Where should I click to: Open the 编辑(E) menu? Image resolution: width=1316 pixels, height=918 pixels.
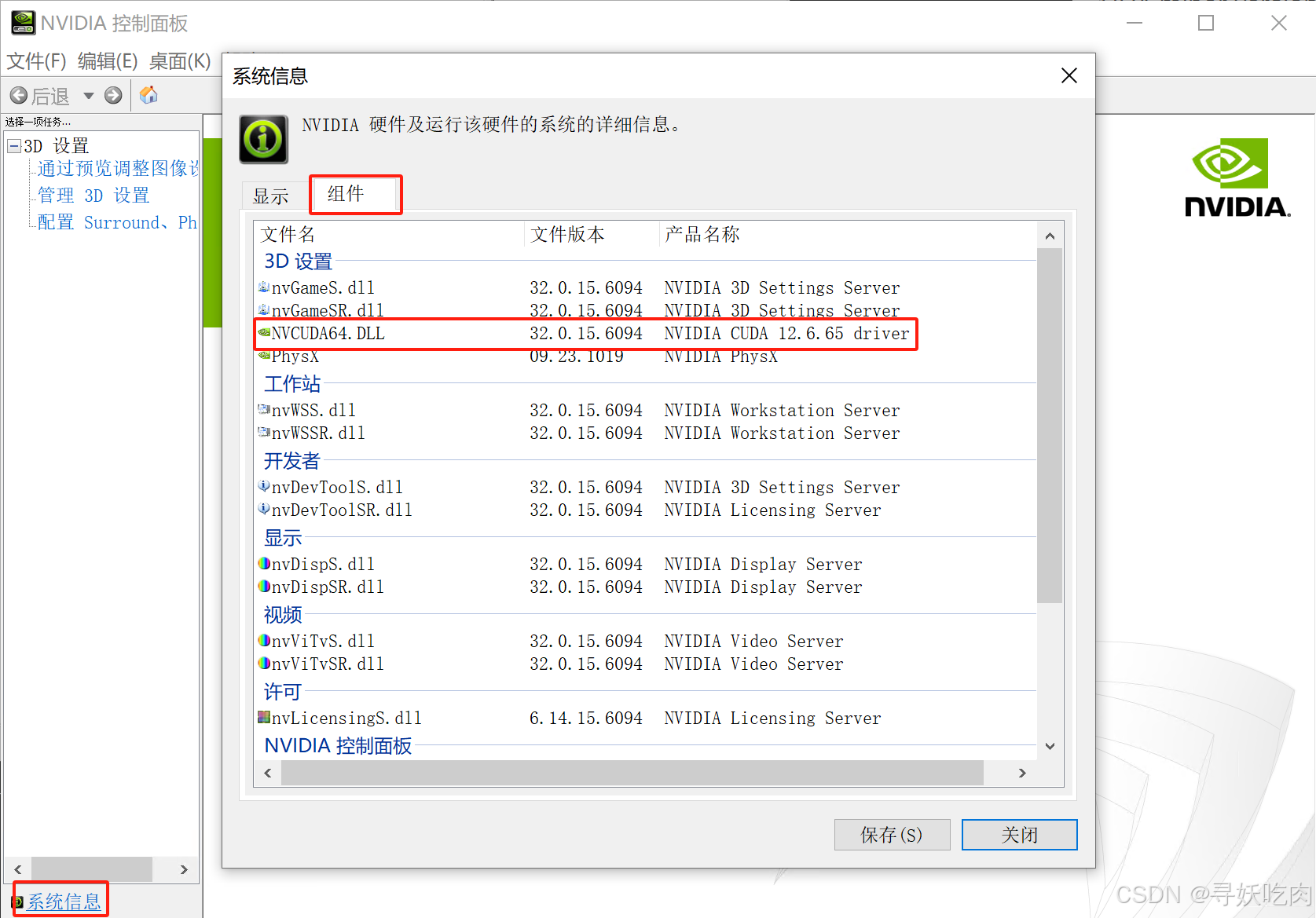[108, 61]
